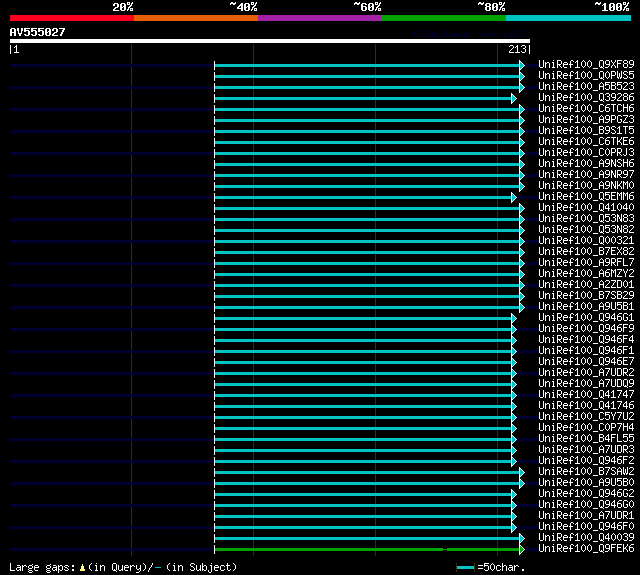Screen dimensions: 640x575
Task: Click the UniRef100_A9U5B1 label
Action: click(586, 307)
